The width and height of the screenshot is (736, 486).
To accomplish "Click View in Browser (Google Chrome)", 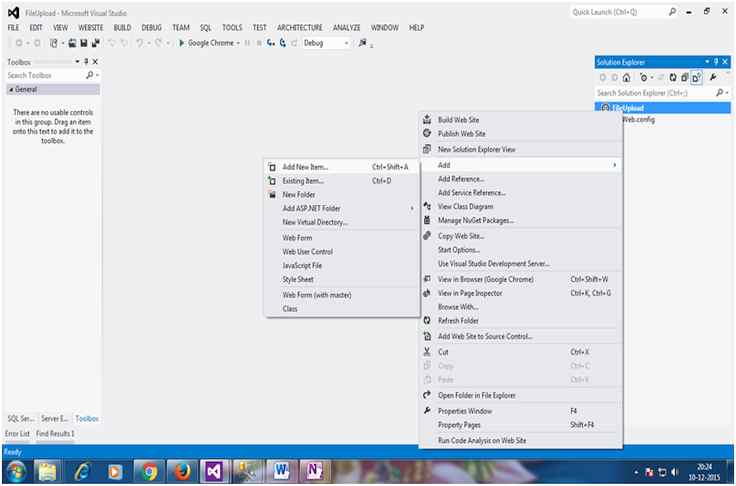I will (x=521, y=279).
